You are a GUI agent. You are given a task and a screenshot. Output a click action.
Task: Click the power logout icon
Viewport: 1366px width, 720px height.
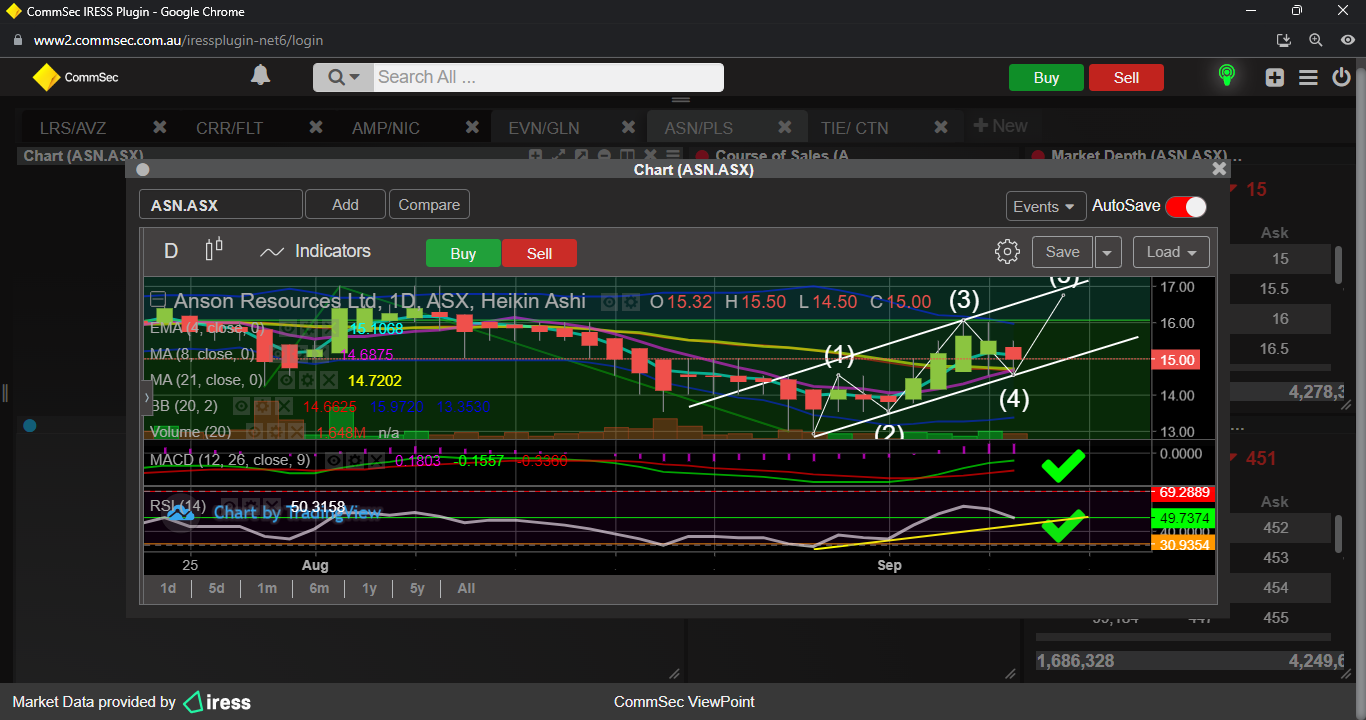1342,77
